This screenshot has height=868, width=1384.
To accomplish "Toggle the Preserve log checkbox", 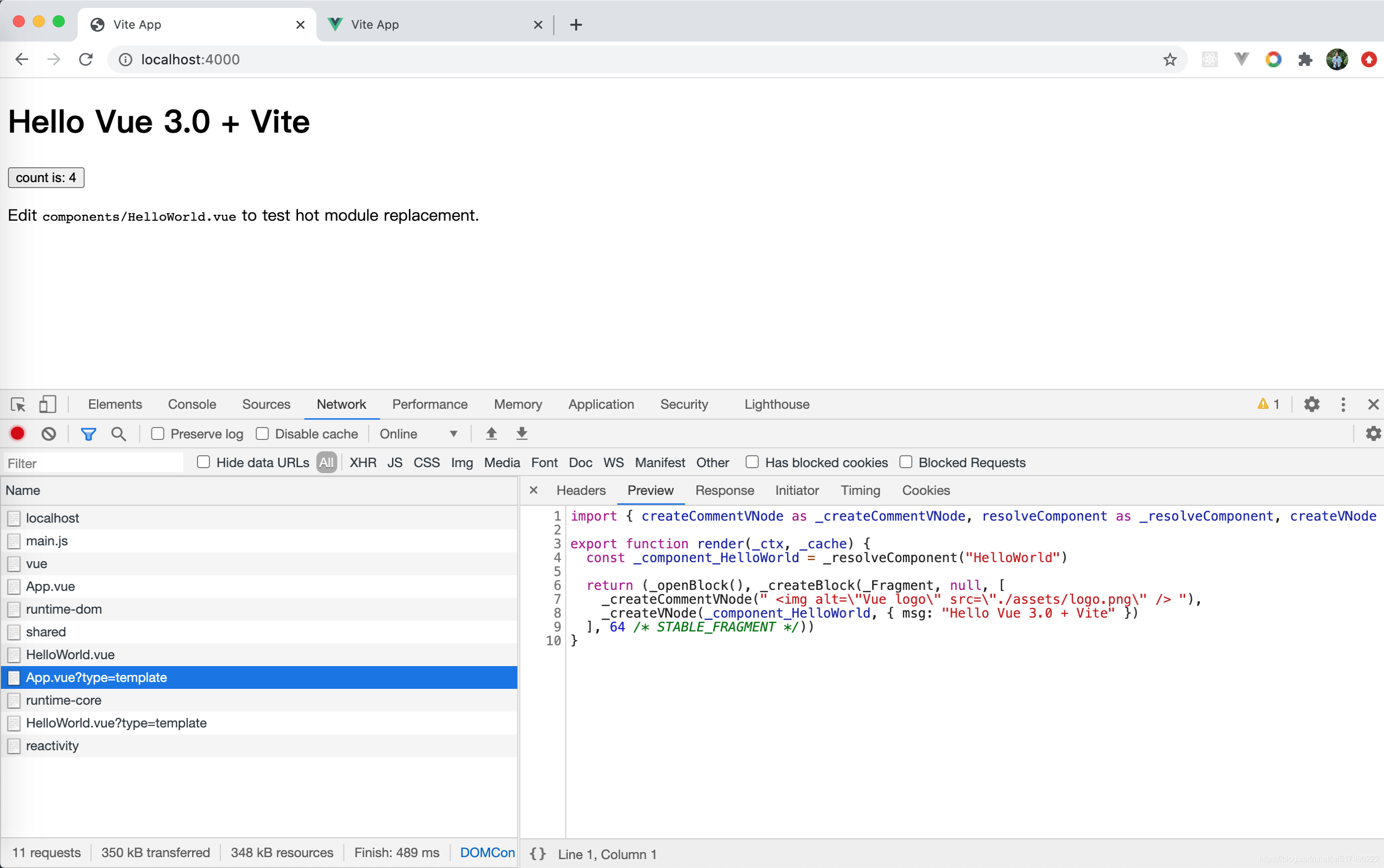I will tap(157, 434).
